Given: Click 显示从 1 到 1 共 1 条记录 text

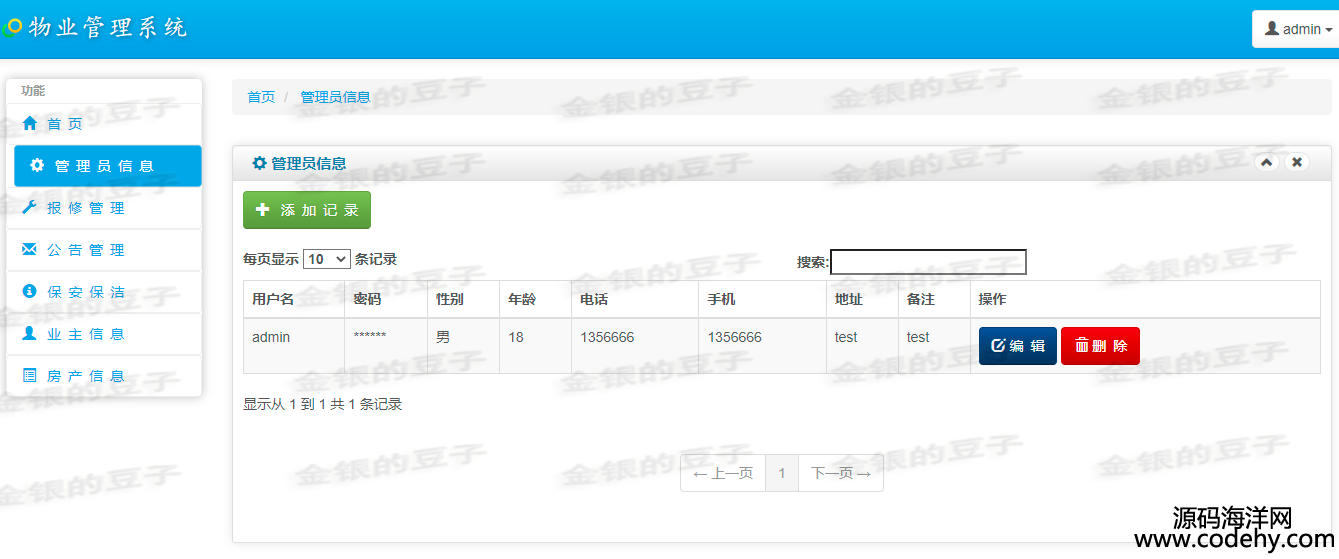Looking at the screenshot, I should pos(322,405).
